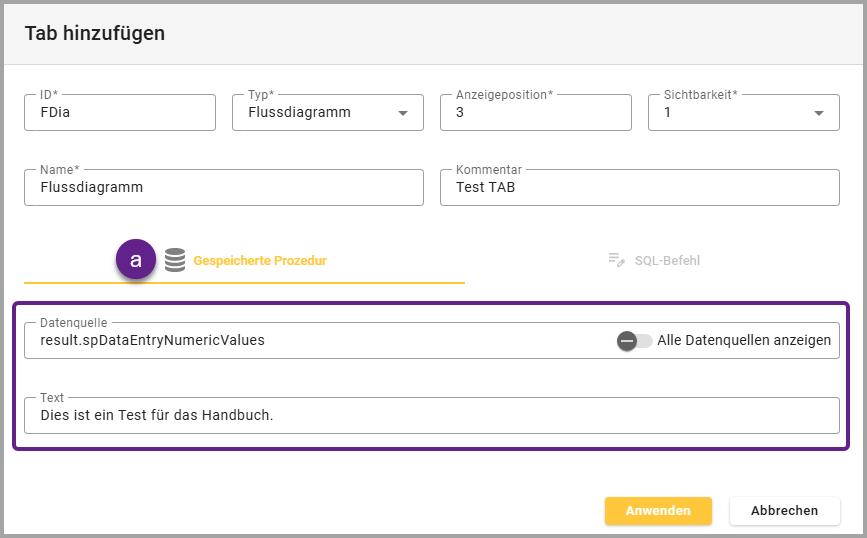Toggle the Alle Datenquellen anzeigen switch
867x538 pixels.
(634, 341)
